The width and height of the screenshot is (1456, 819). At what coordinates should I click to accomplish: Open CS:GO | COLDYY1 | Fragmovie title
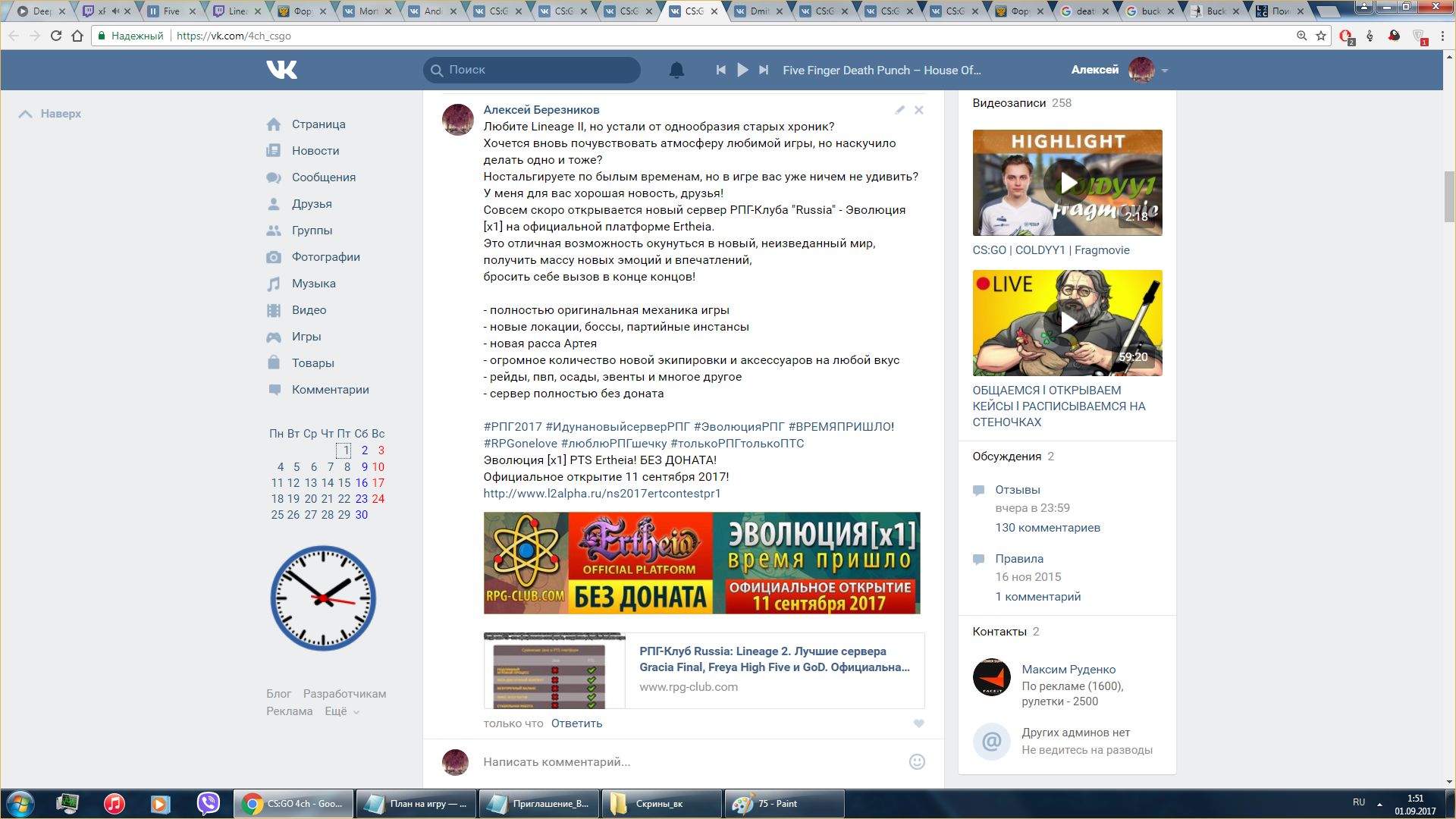pyautogui.click(x=1051, y=250)
